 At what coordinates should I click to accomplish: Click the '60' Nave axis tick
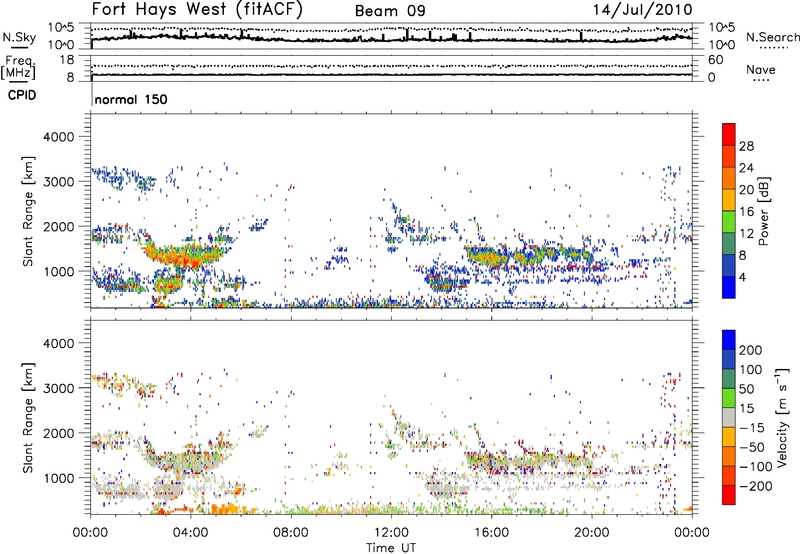click(716, 60)
